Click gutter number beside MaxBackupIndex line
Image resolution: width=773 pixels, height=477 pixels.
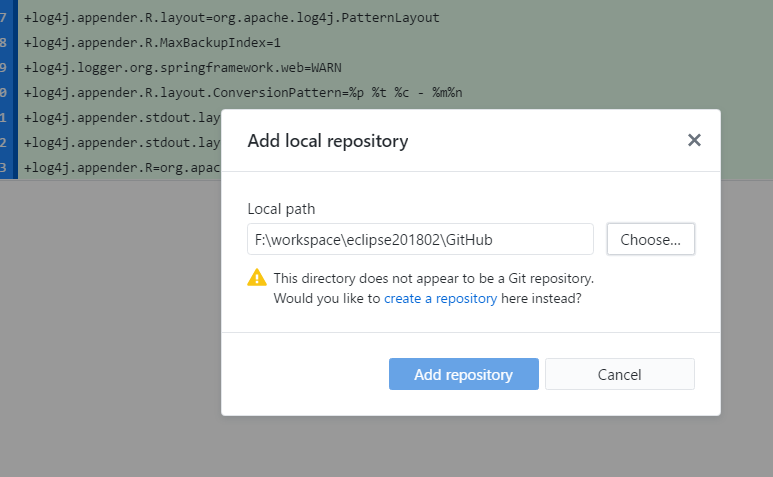(x=3, y=43)
